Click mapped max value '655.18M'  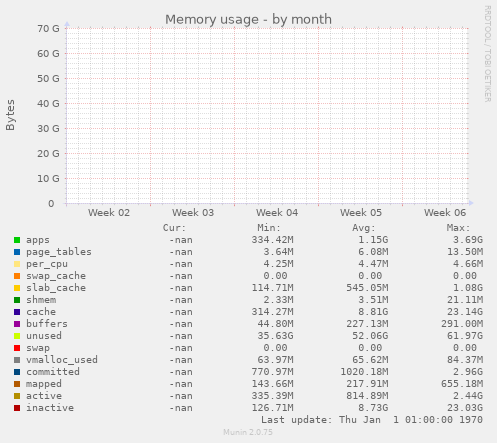coord(462,384)
